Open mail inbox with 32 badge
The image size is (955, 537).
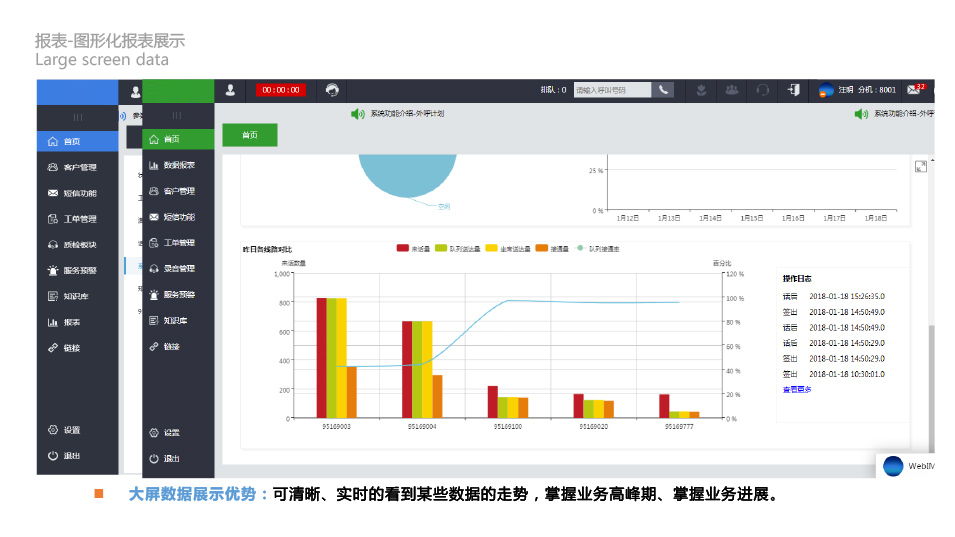coord(915,90)
